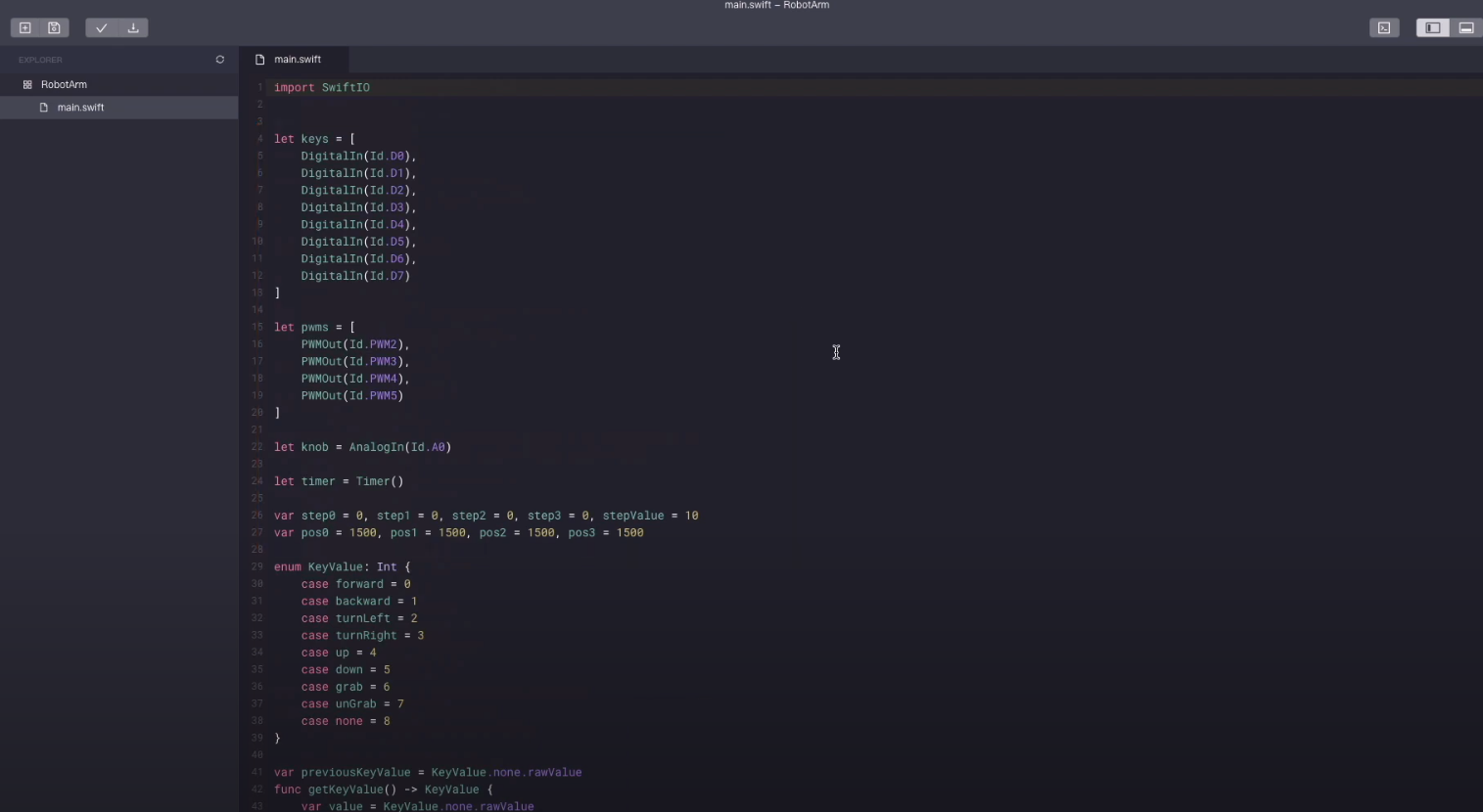This screenshot has width=1483, height=812.
Task: Click the 'case turnLeft = 2' line
Action: pos(359,618)
